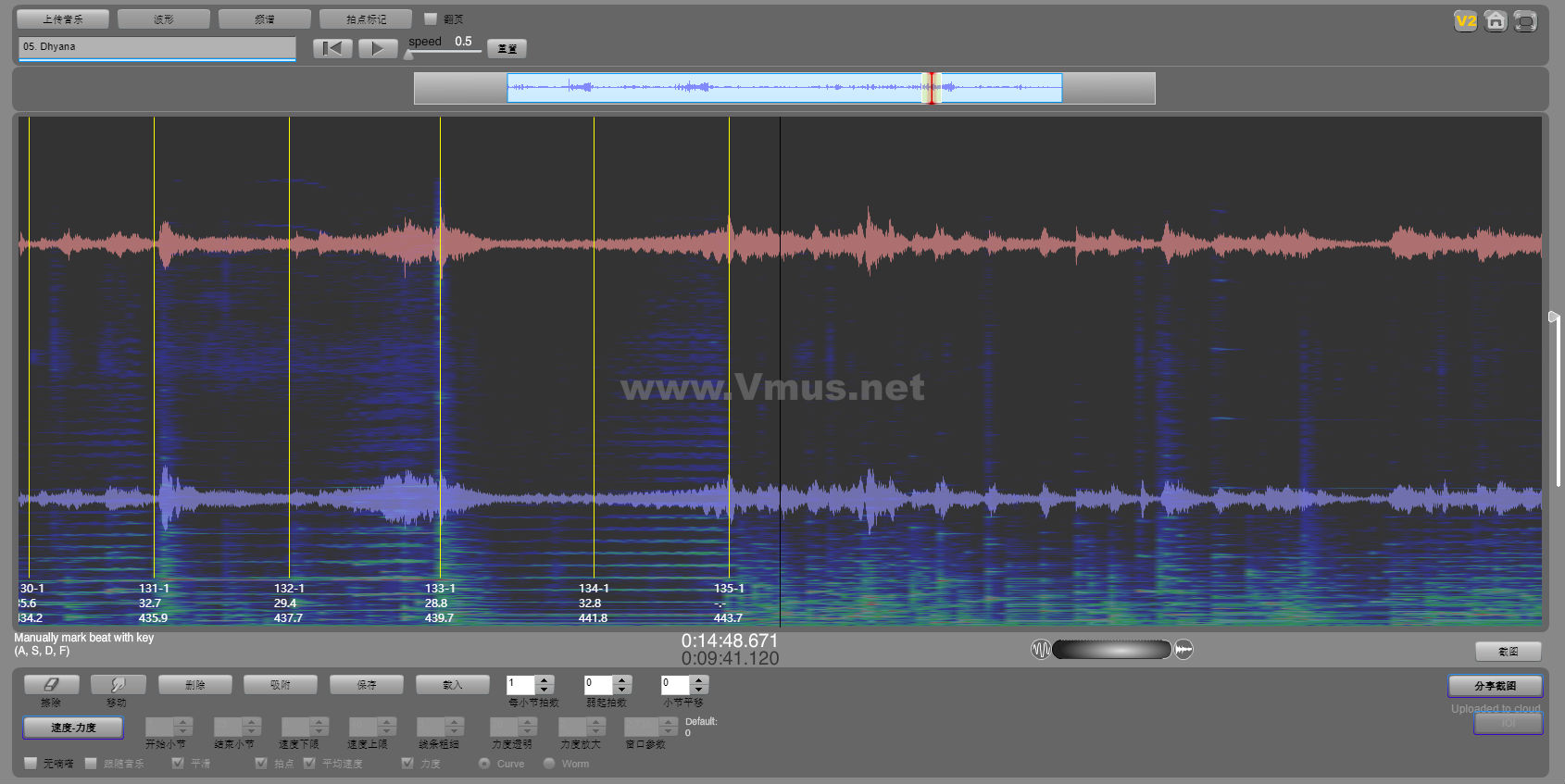Open the home page icon
1565x784 pixels.
pyautogui.click(x=1496, y=21)
